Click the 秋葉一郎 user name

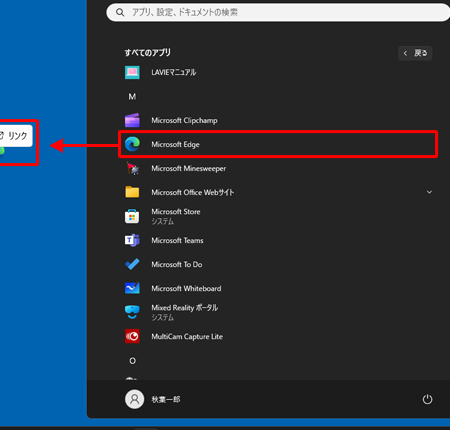[166, 399]
